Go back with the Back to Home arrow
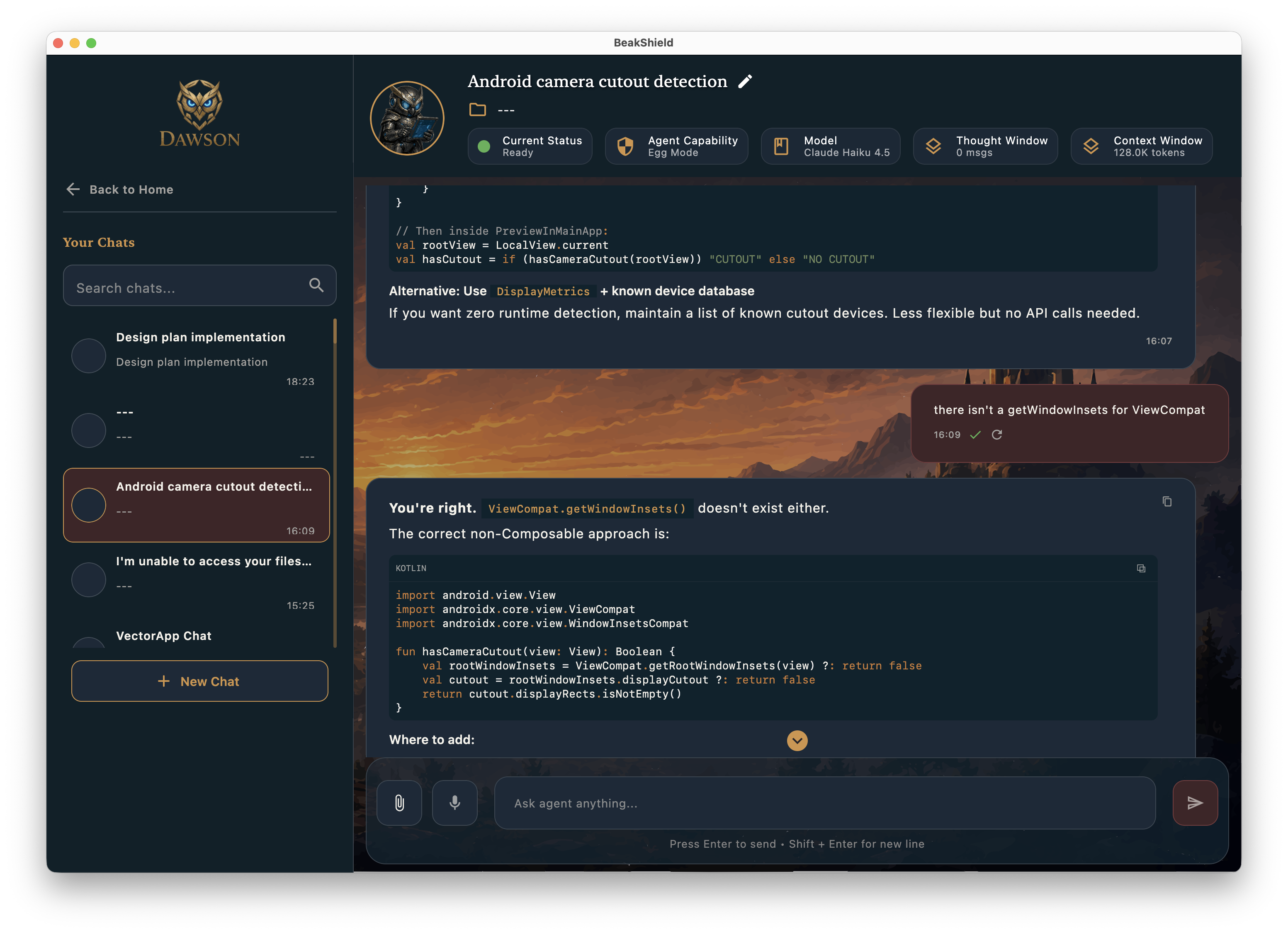 click(73, 189)
